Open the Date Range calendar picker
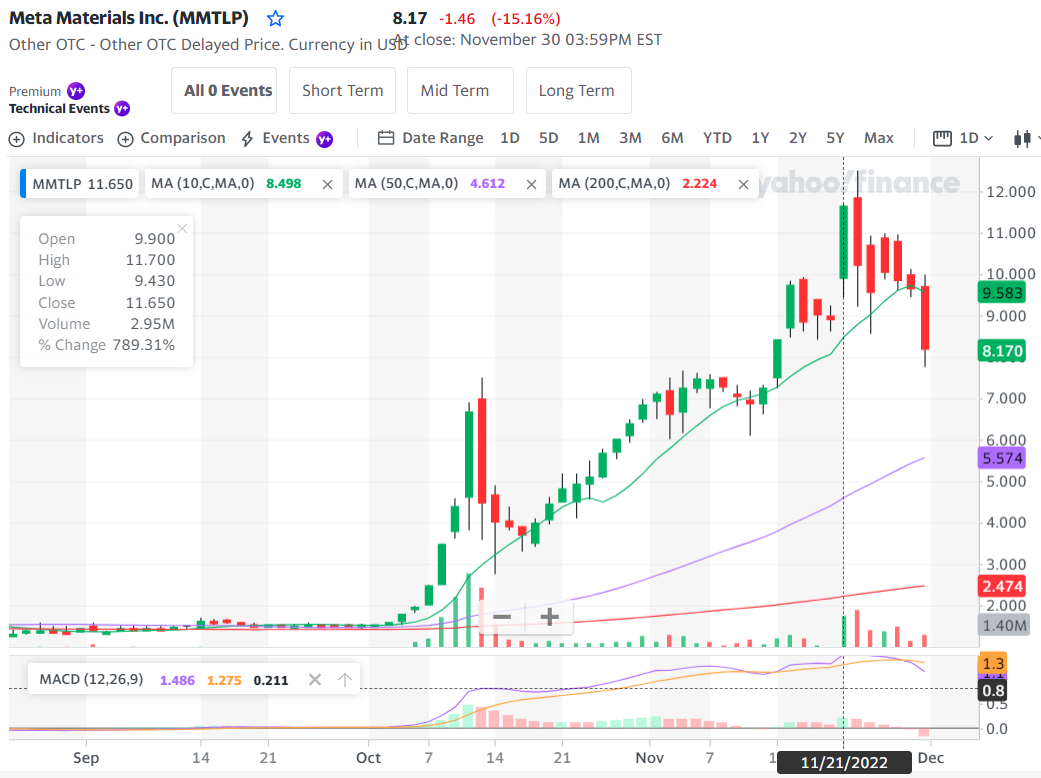Viewport: 1041px width, 778px height. 386,138
